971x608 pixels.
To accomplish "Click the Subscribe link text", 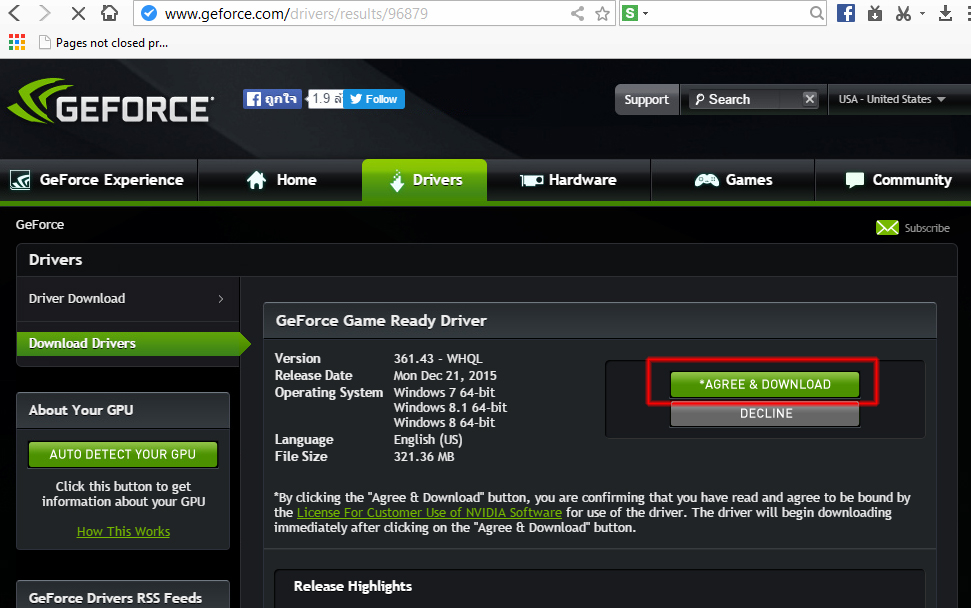I will click(927, 228).
